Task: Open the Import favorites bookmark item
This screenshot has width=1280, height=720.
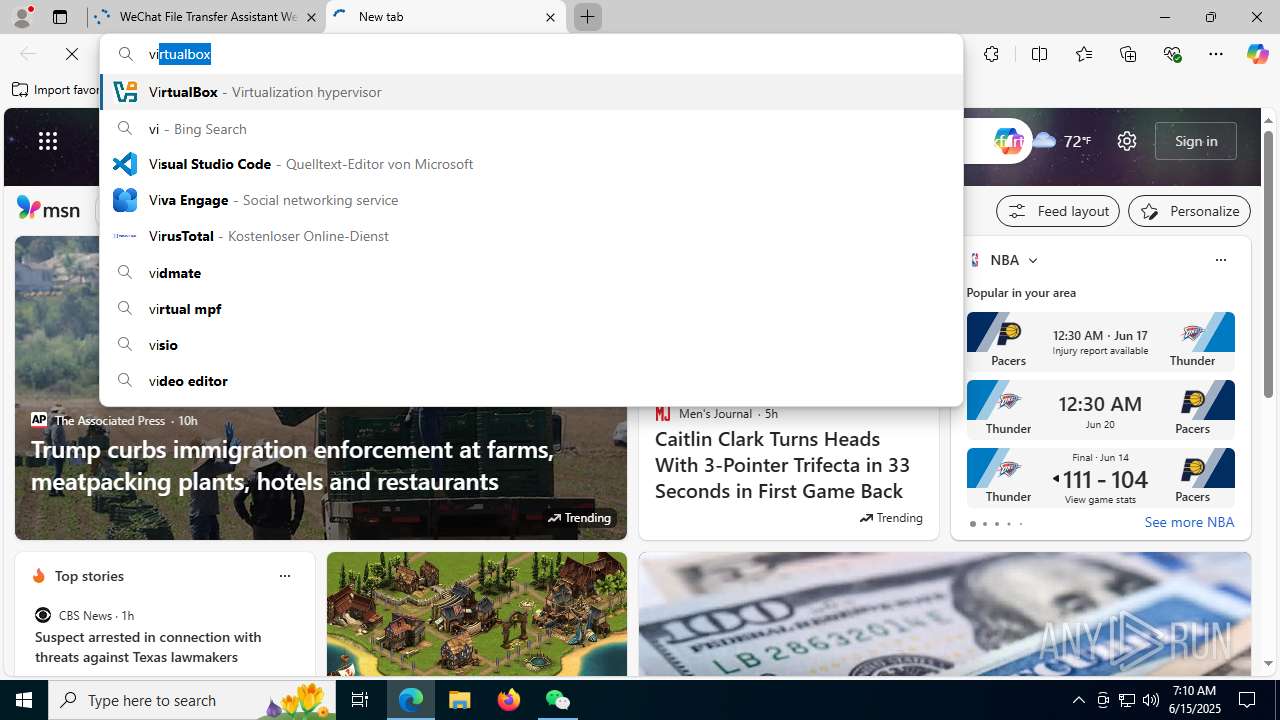Action: [x=55, y=90]
